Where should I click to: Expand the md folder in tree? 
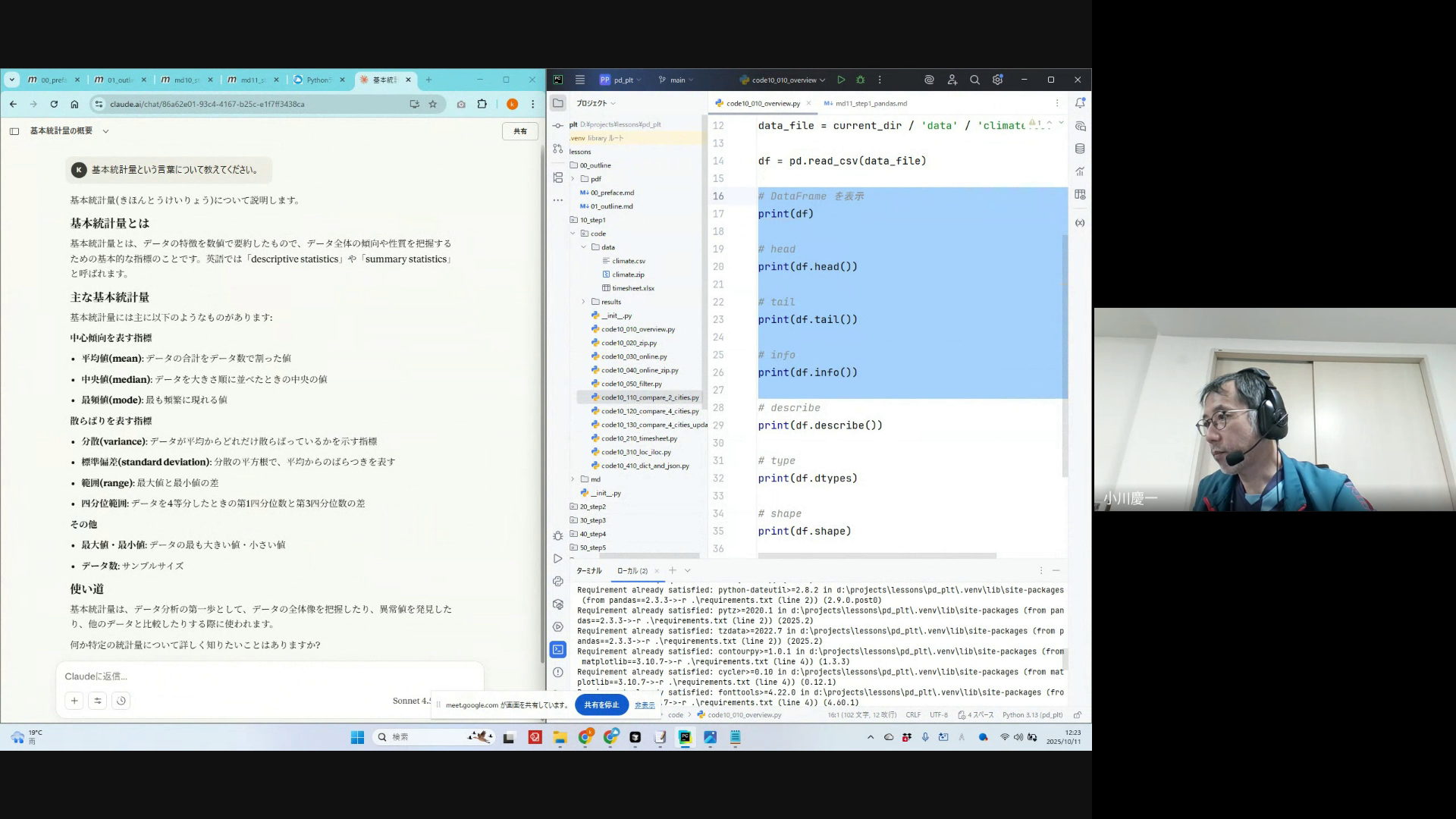(573, 479)
